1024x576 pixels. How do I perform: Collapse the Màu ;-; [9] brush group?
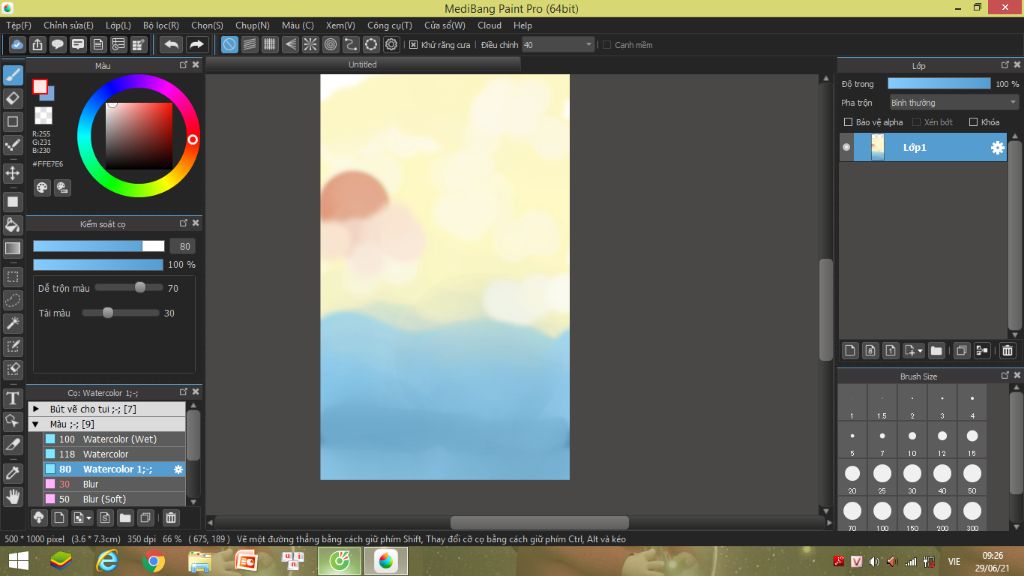[36, 424]
